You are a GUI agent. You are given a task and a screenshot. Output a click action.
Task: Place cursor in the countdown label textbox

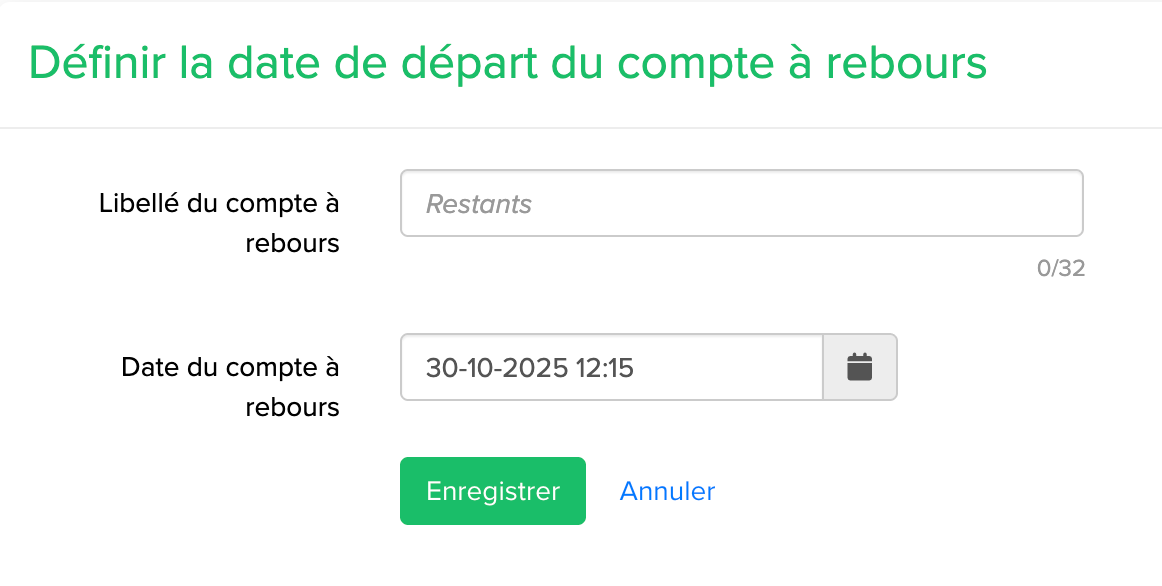coord(741,204)
